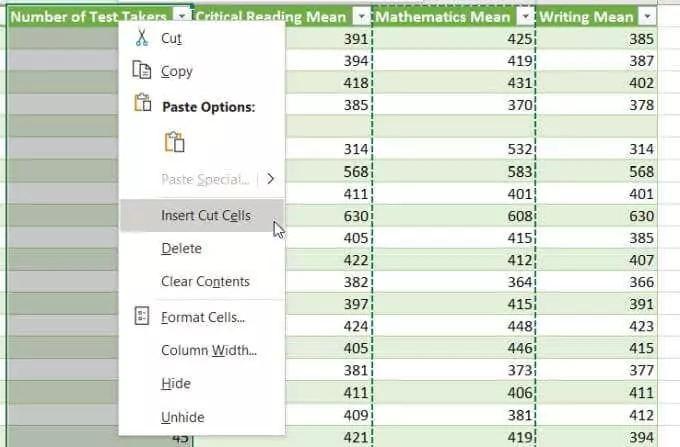The height and width of the screenshot is (447, 680).
Task: Click the Format Cells icon
Action: (x=142, y=316)
